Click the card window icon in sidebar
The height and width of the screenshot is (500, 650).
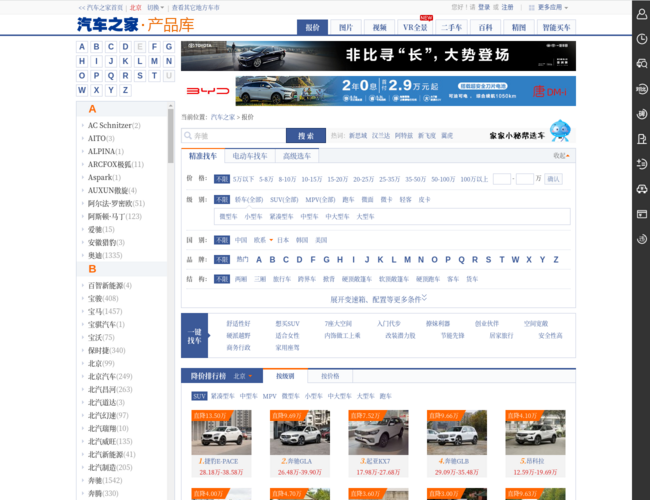(641, 214)
